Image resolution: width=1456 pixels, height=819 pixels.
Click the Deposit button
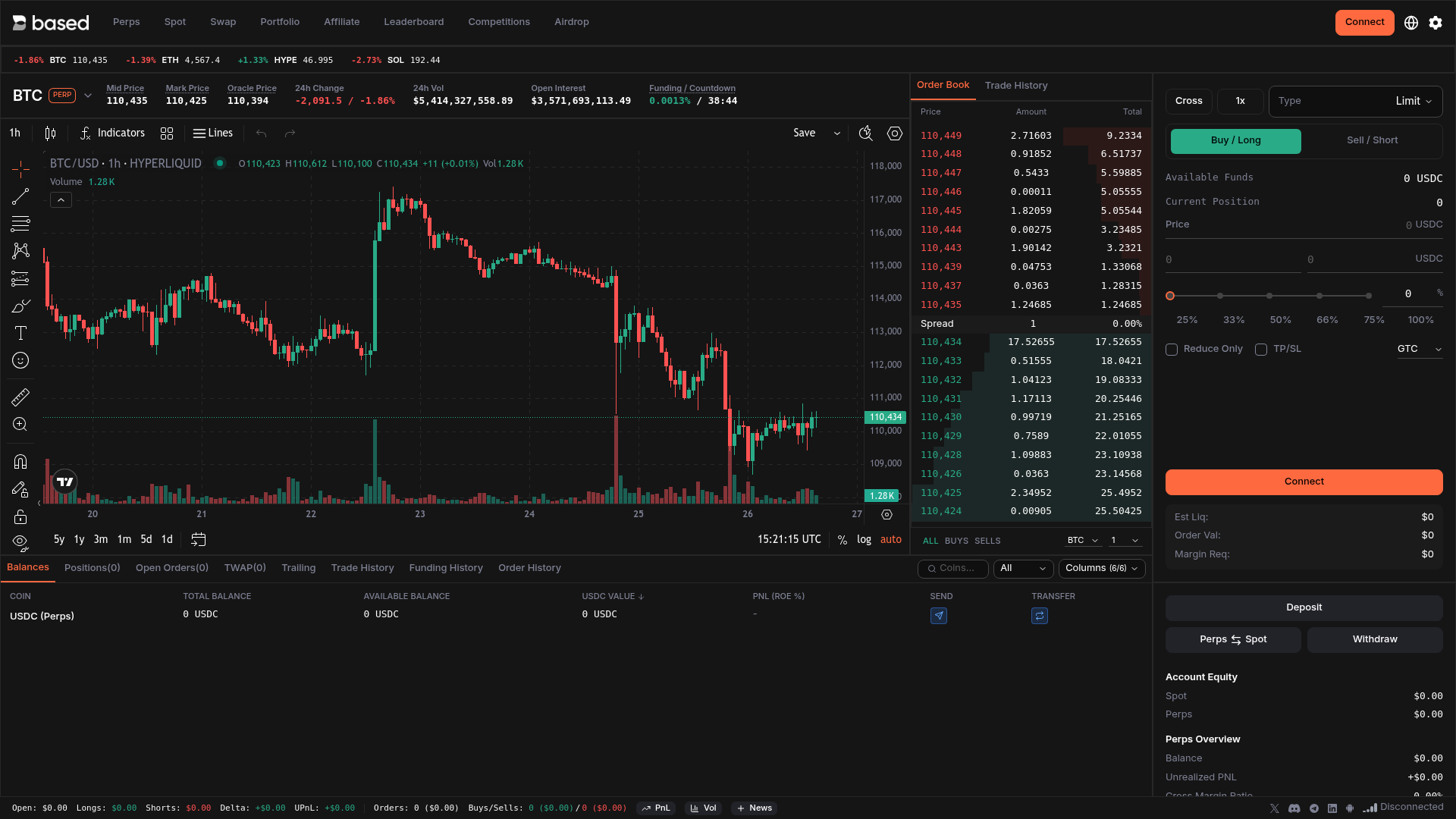[1304, 608]
